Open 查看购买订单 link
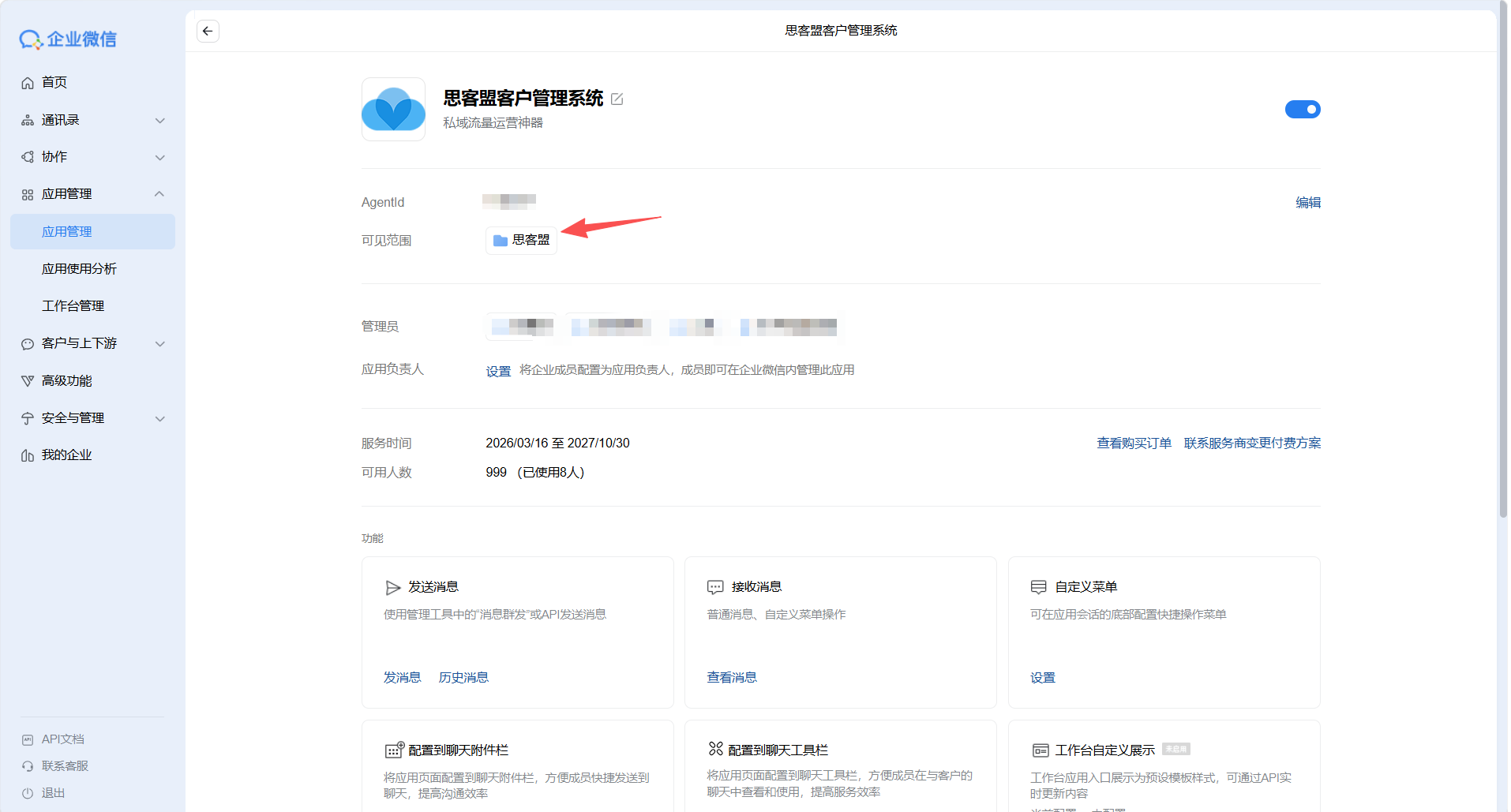The width and height of the screenshot is (1511, 812). (1134, 443)
